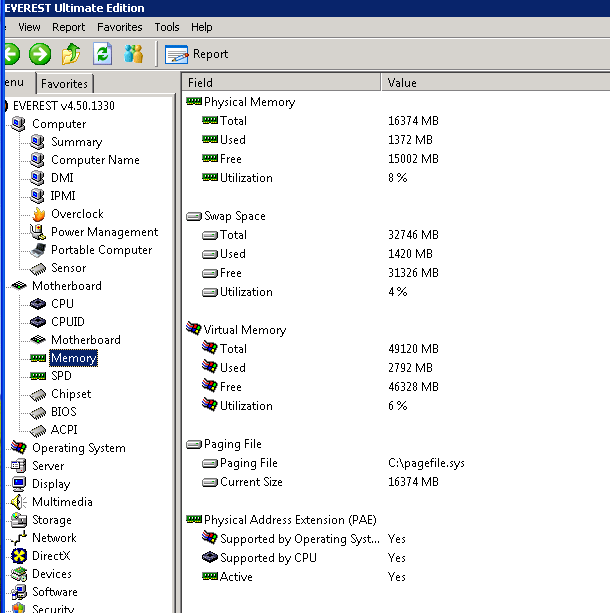Image resolution: width=610 pixels, height=613 pixels.
Task: Click the 1372 MB used value
Action: [x=410, y=140]
